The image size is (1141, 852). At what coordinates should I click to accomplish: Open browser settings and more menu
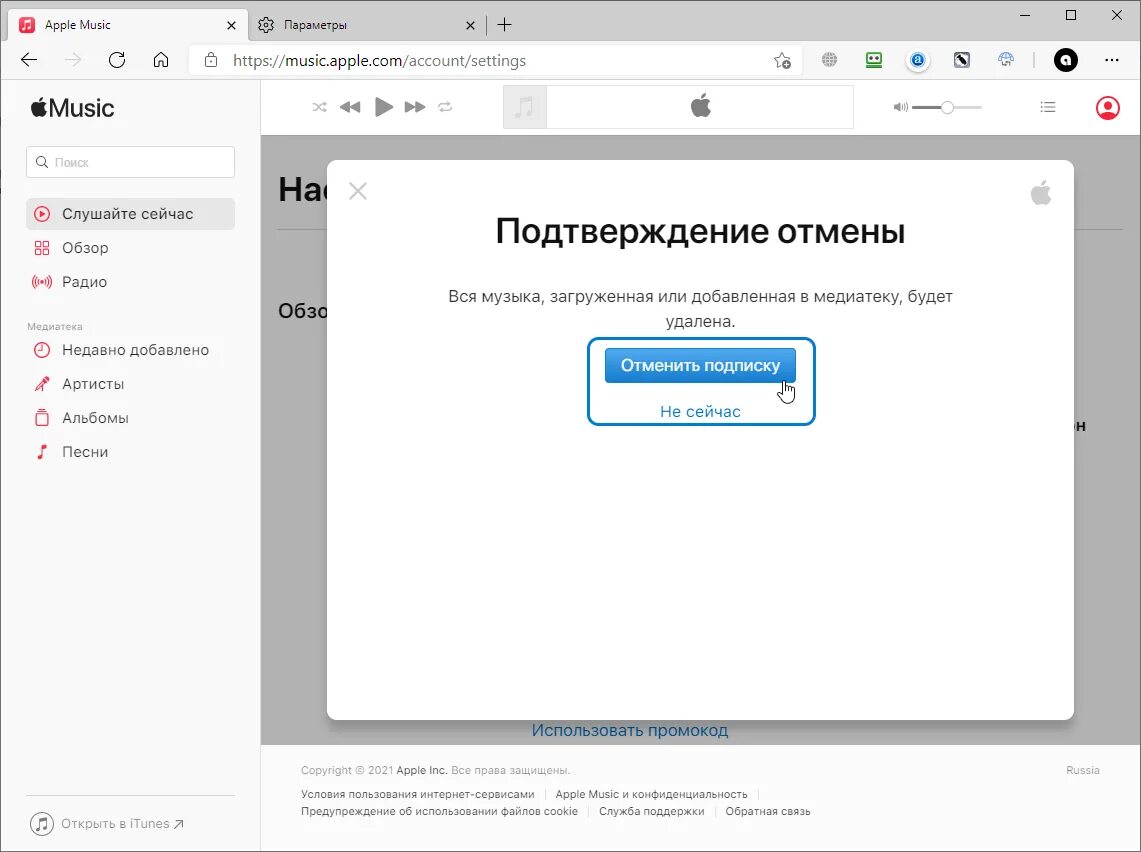1112,60
